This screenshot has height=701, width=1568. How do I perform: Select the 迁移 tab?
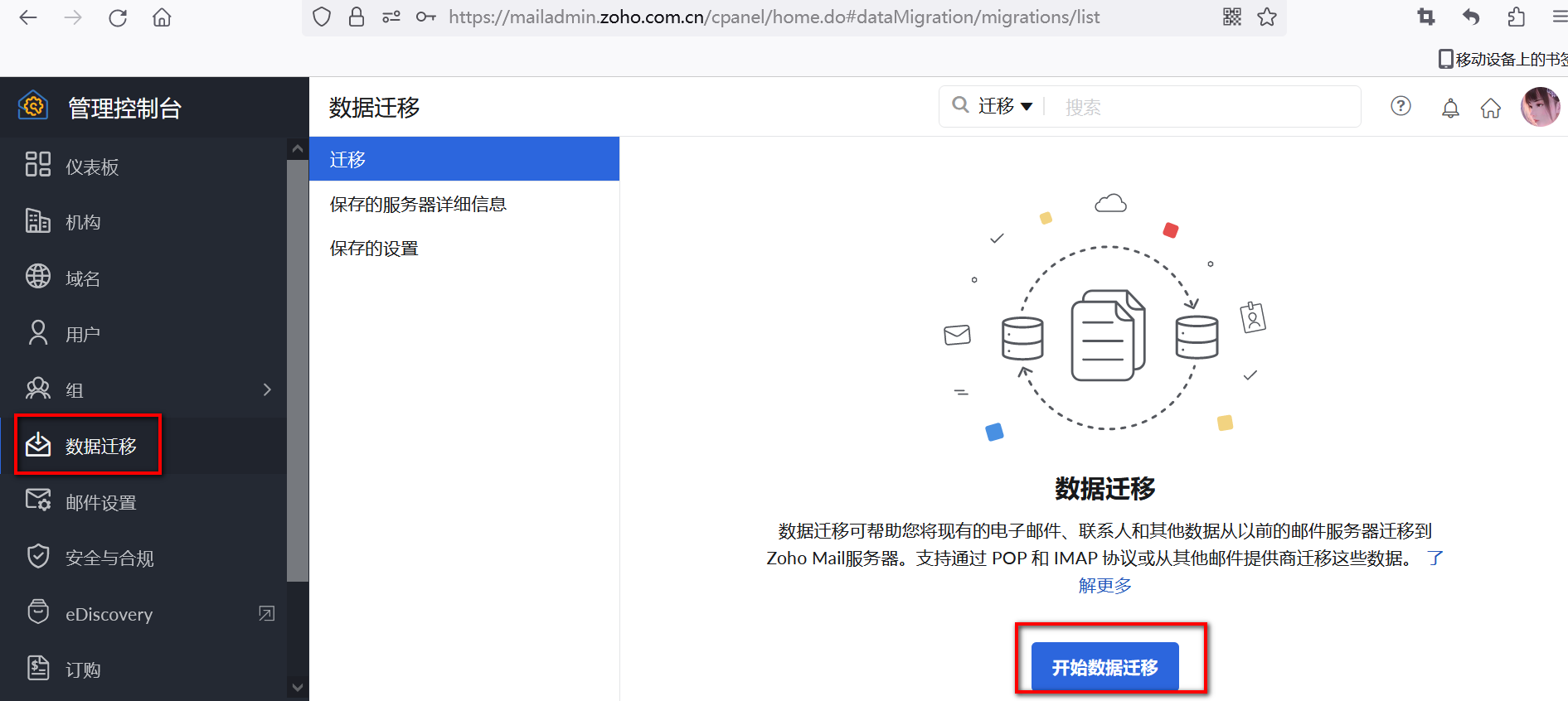(464, 159)
